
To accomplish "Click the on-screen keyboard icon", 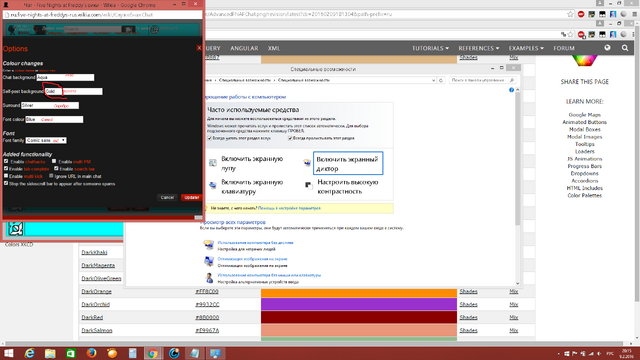I will pos(213,186).
